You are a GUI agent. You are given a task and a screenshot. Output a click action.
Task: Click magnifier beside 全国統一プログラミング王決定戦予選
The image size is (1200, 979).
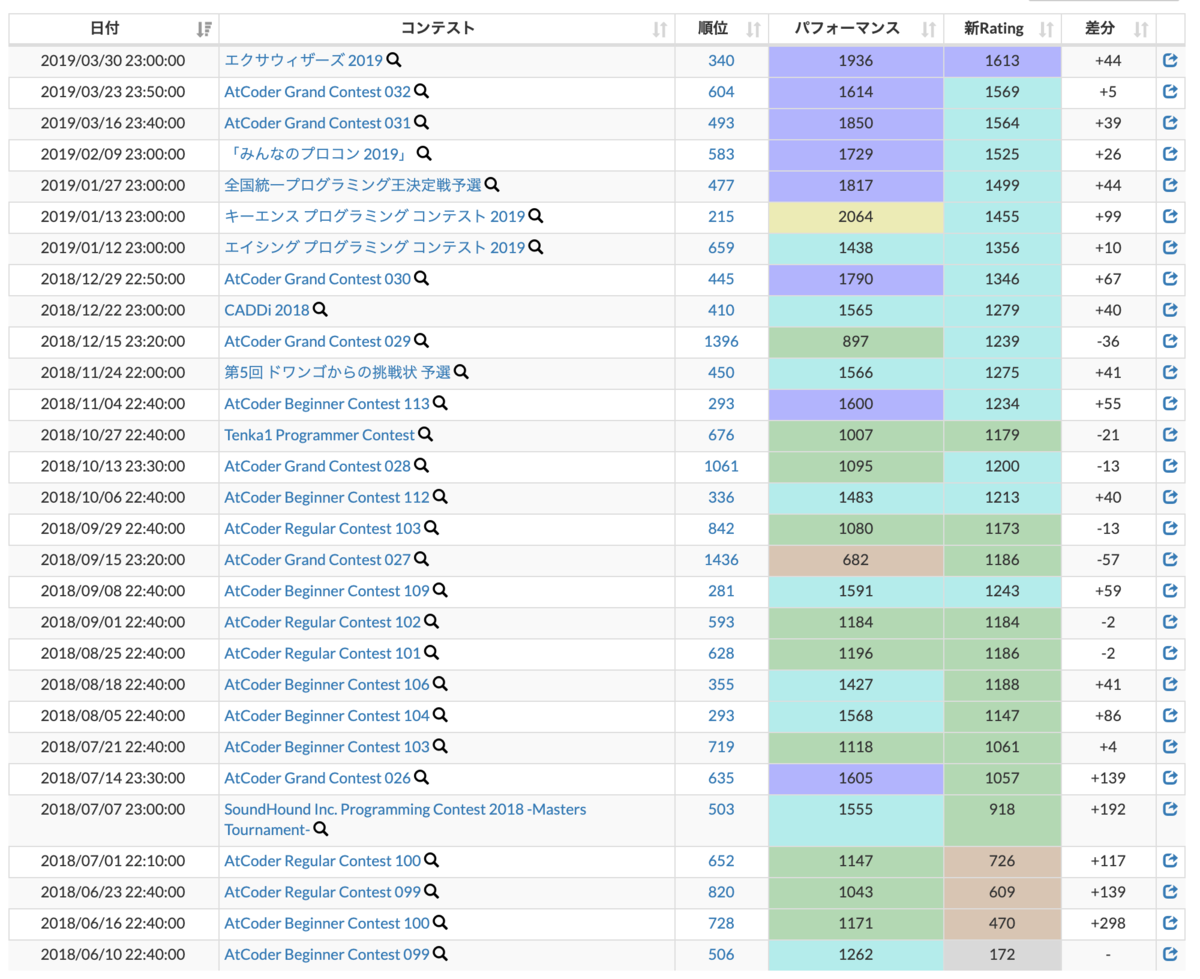[x=492, y=184]
